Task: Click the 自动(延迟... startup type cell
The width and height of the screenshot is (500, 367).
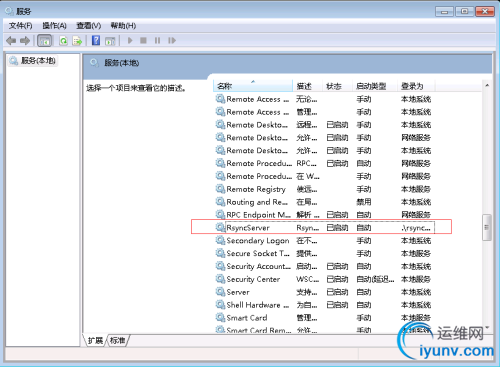Action: 375,279
